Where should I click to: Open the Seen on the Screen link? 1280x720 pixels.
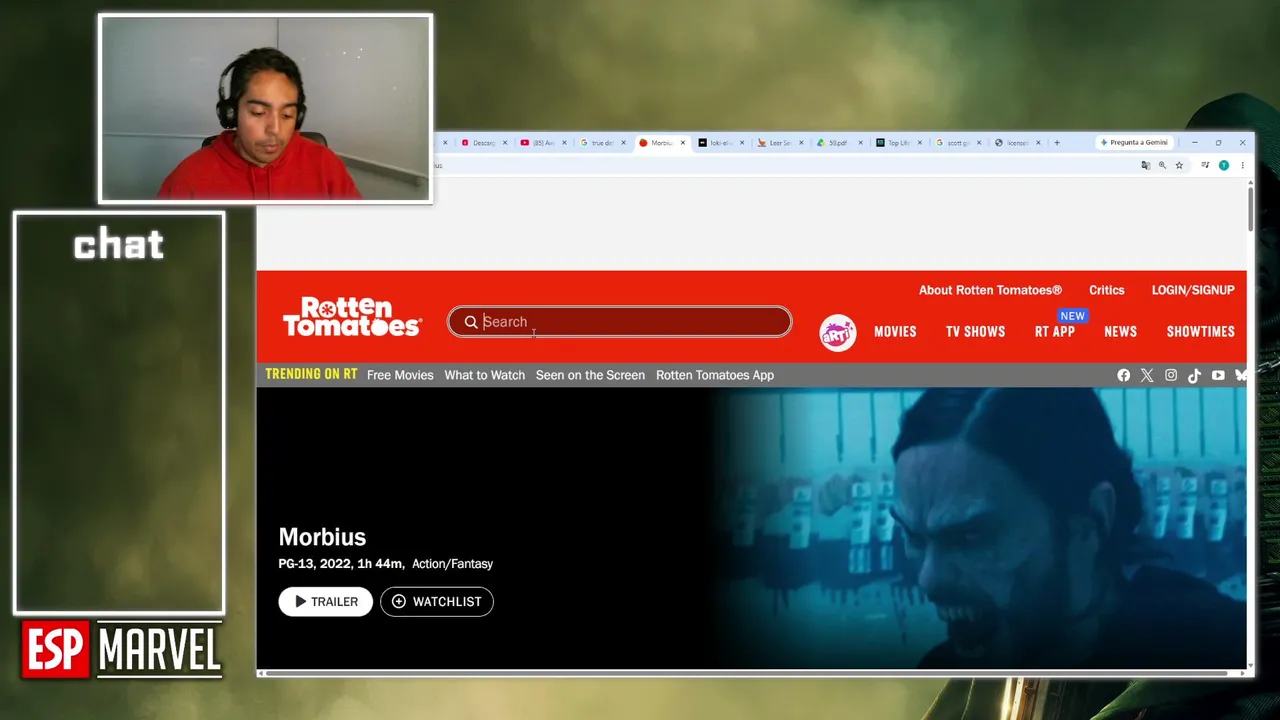[x=590, y=375]
